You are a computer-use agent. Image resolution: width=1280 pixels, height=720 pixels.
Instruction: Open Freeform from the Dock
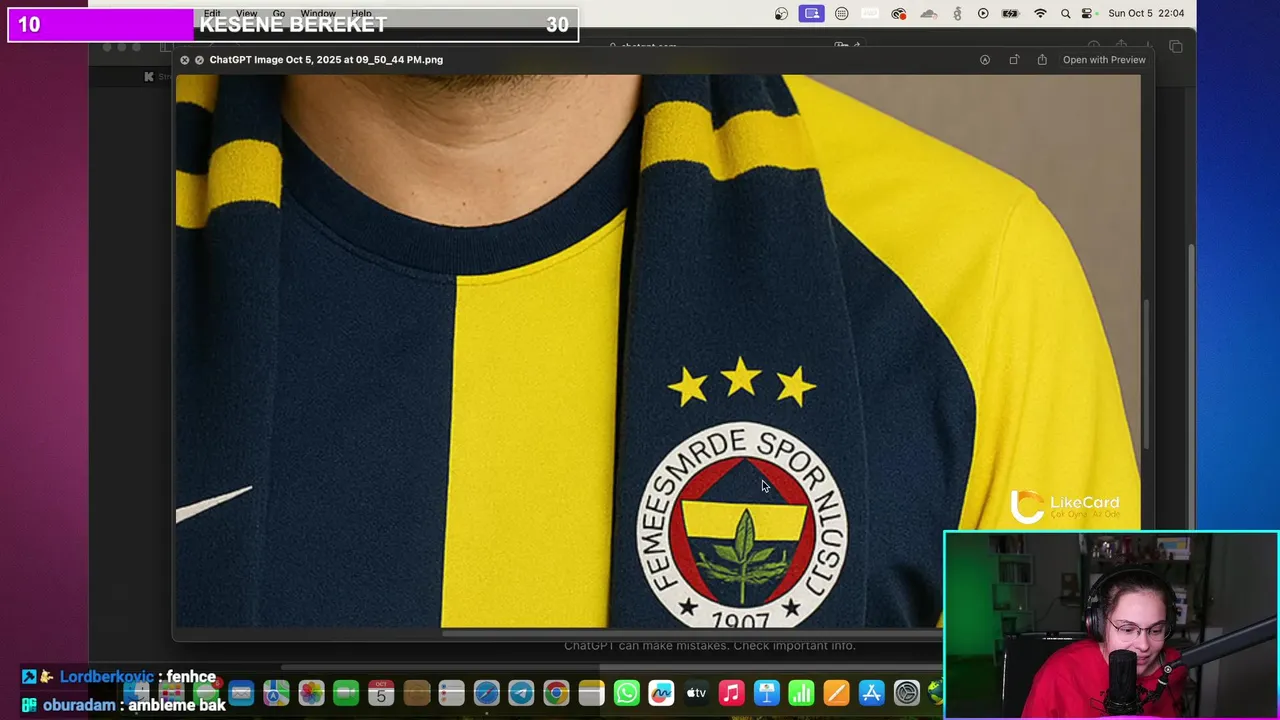pos(661,693)
